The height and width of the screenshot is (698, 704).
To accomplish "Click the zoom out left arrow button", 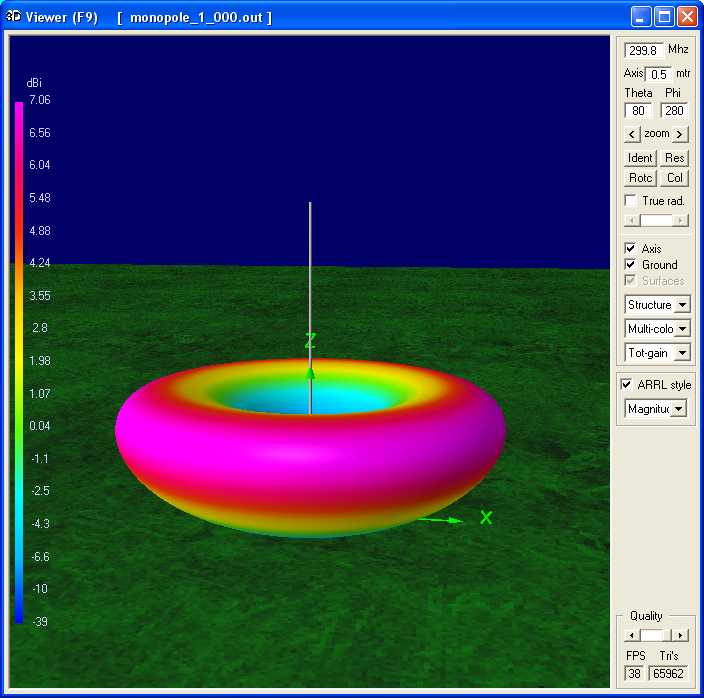I will tap(632, 134).
